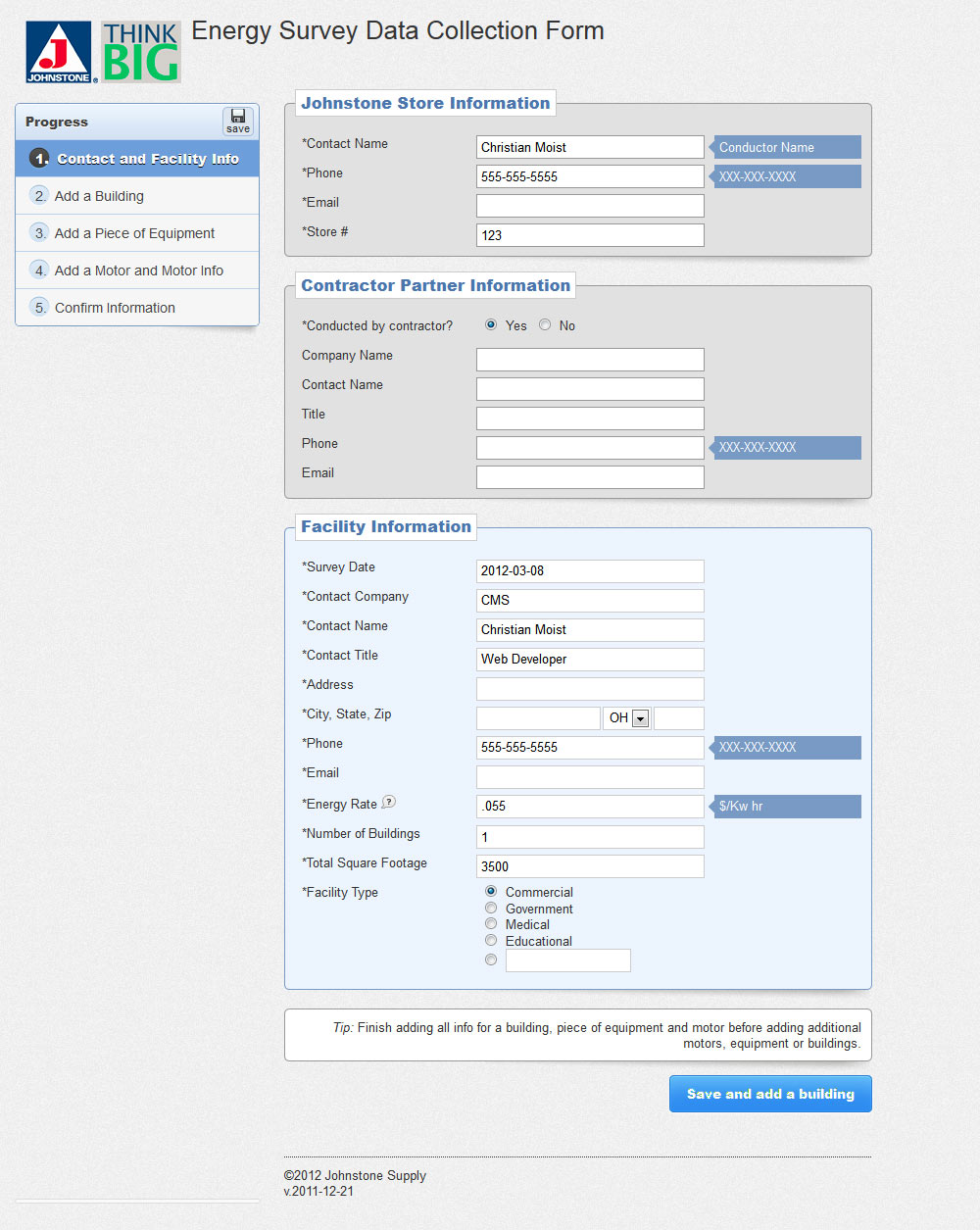Click the contractor Company Name field
The height and width of the screenshot is (1230, 980).
[590, 360]
